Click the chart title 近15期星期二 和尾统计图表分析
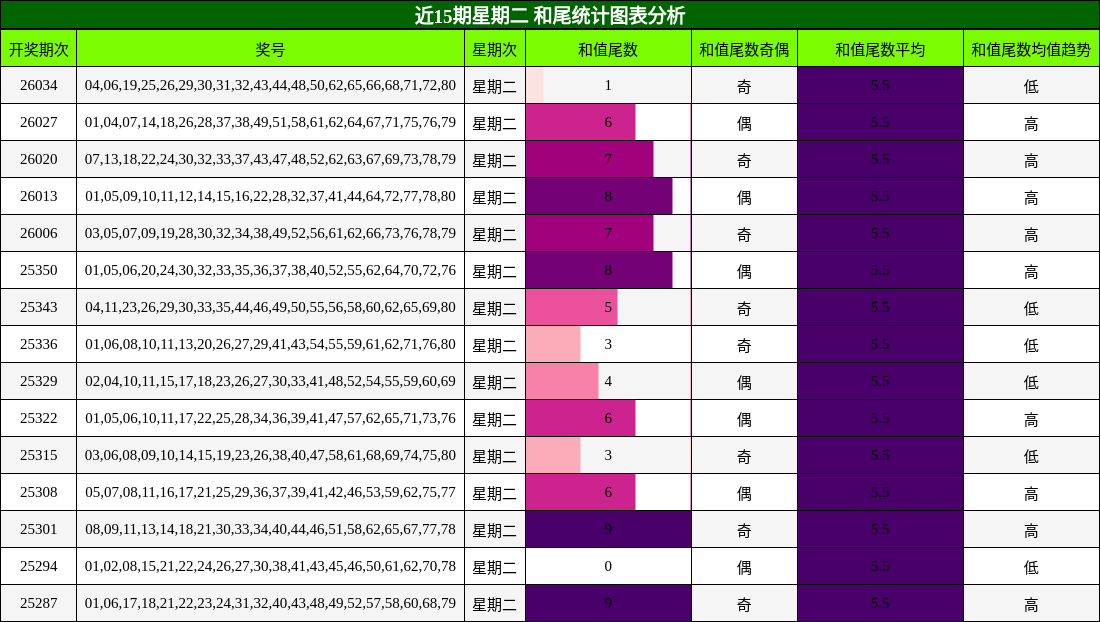Image resolution: width=1100 pixels, height=622 pixels. 550,15
